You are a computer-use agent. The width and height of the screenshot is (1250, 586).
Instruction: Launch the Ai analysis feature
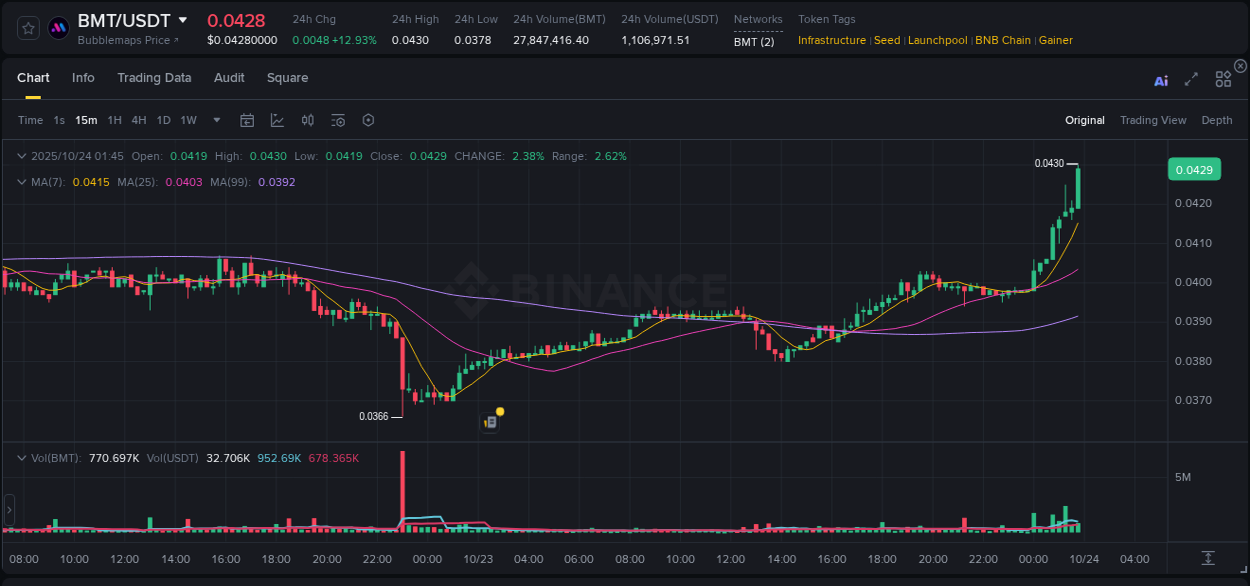[x=1160, y=81]
